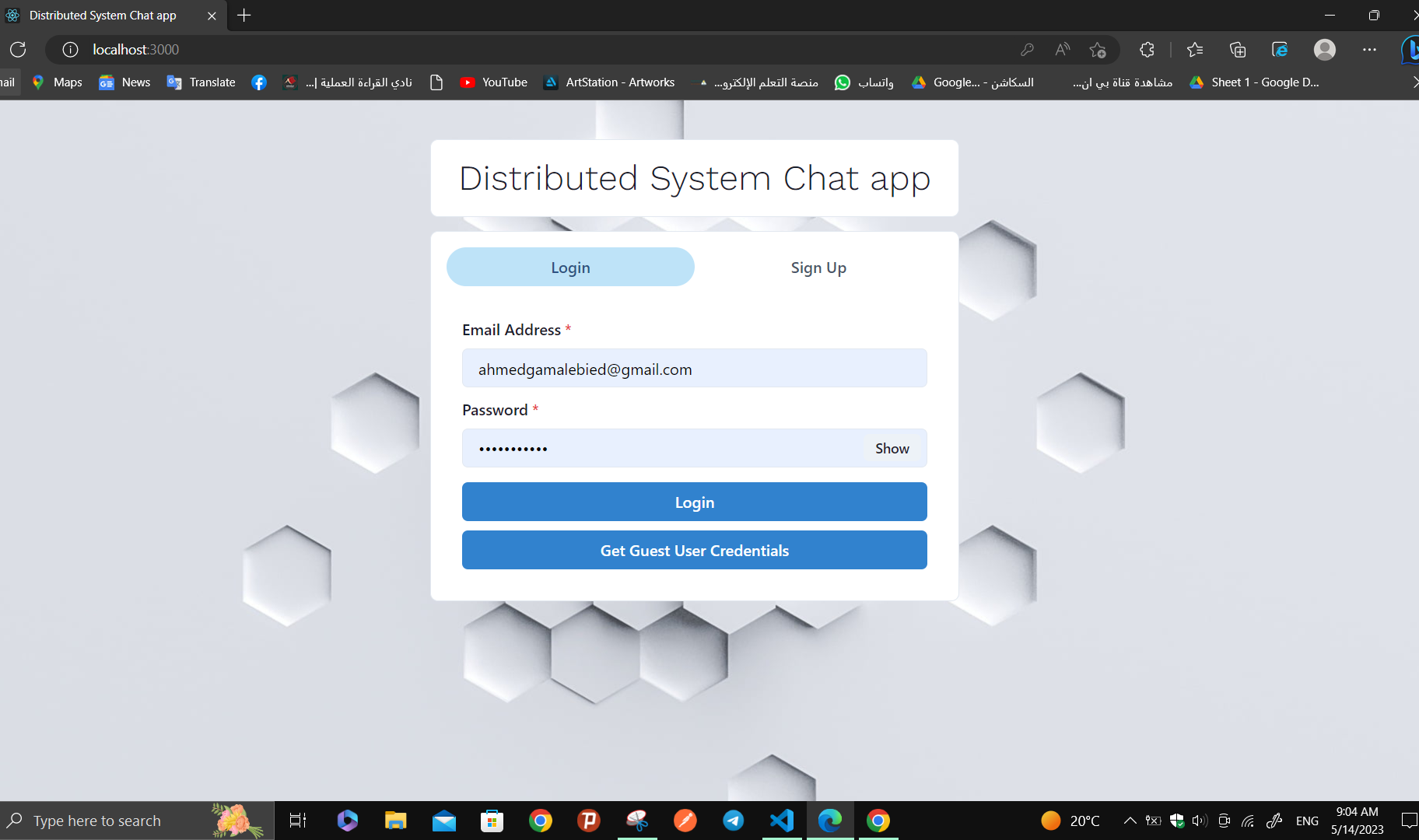Switch the keyboard input language
Image resolution: width=1419 pixels, height=840 pixels.
(1306, 820)
